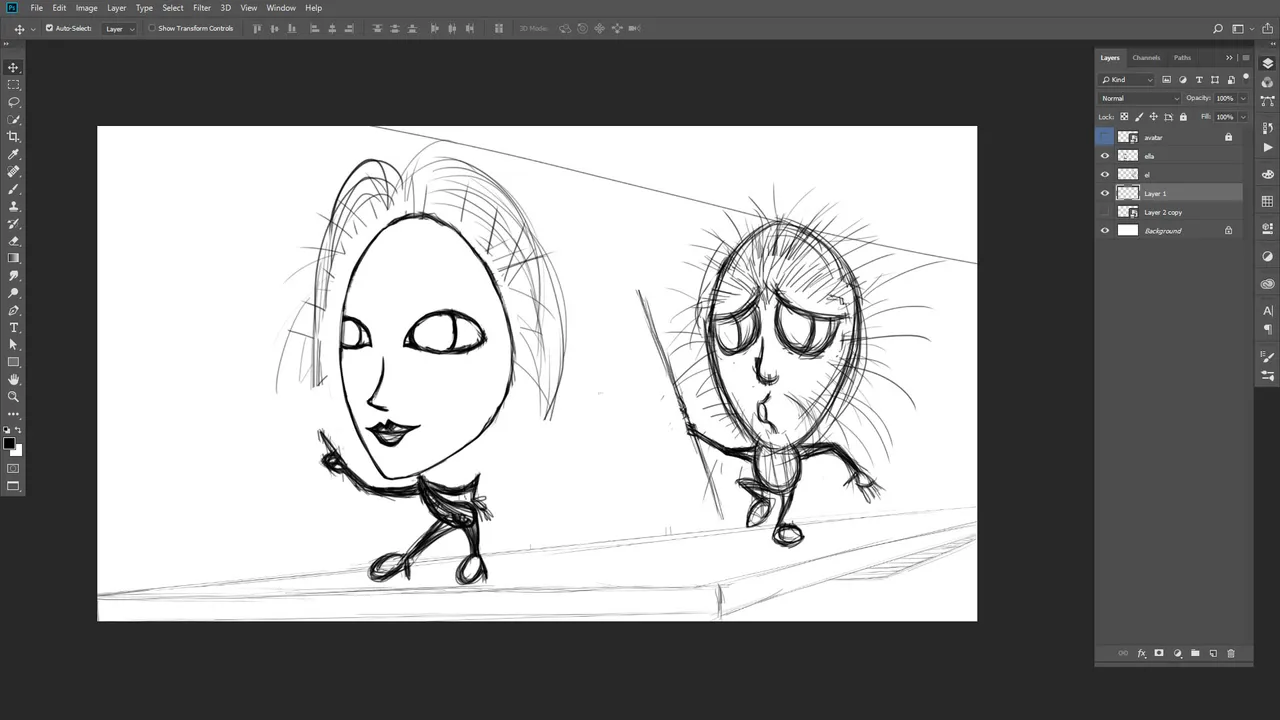This screenshot has width=1280, height=720.
Task: Click the foreground color swatch
Action: tap(9, 444)
